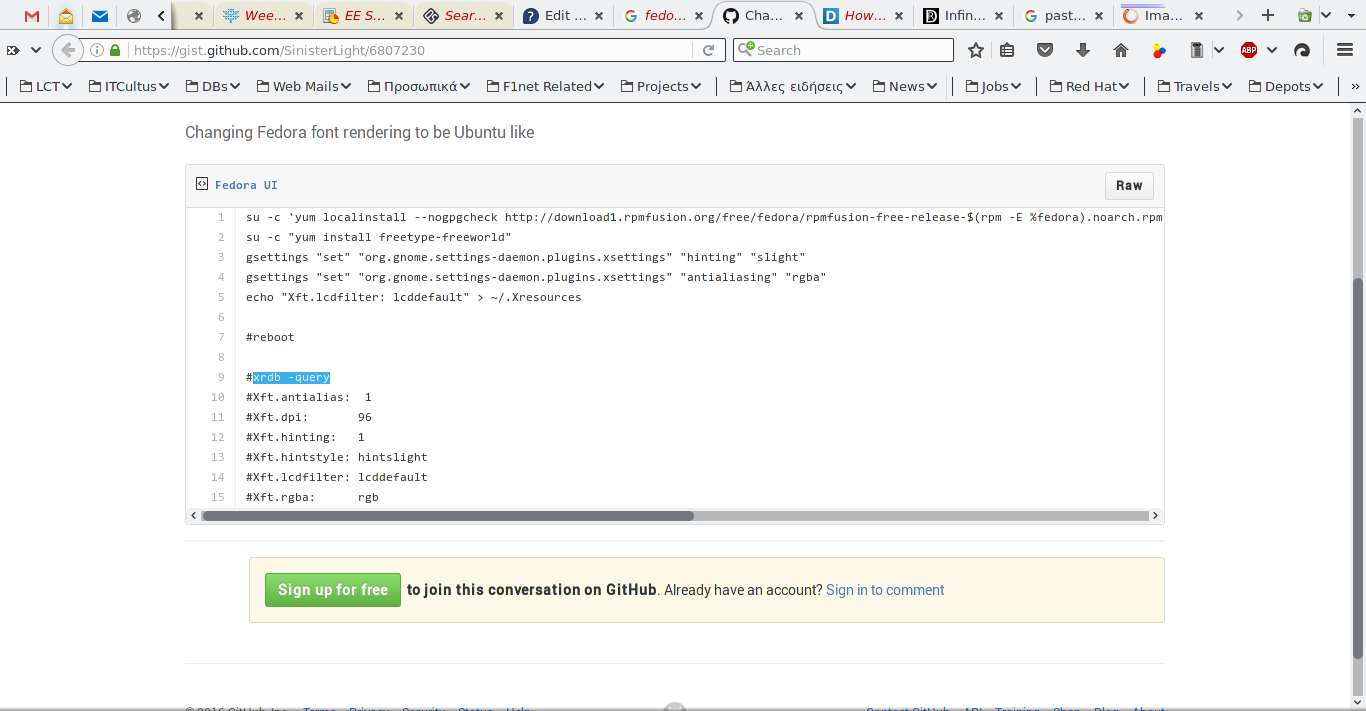Viewport: 1366px width, 711px height.
Task: Click the Sign up for free button
Action: click(333, 590)
